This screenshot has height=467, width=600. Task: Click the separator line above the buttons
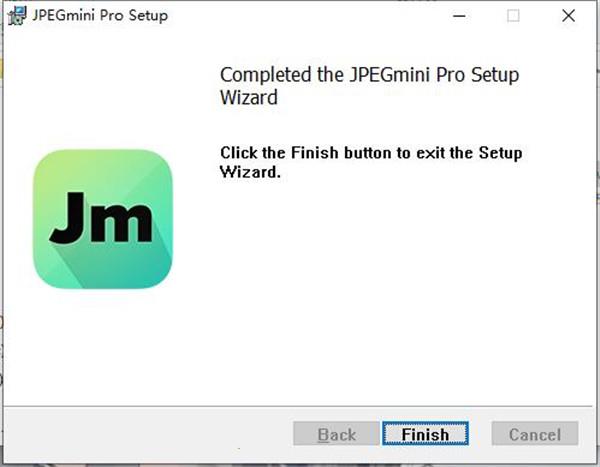coord(298,406)
